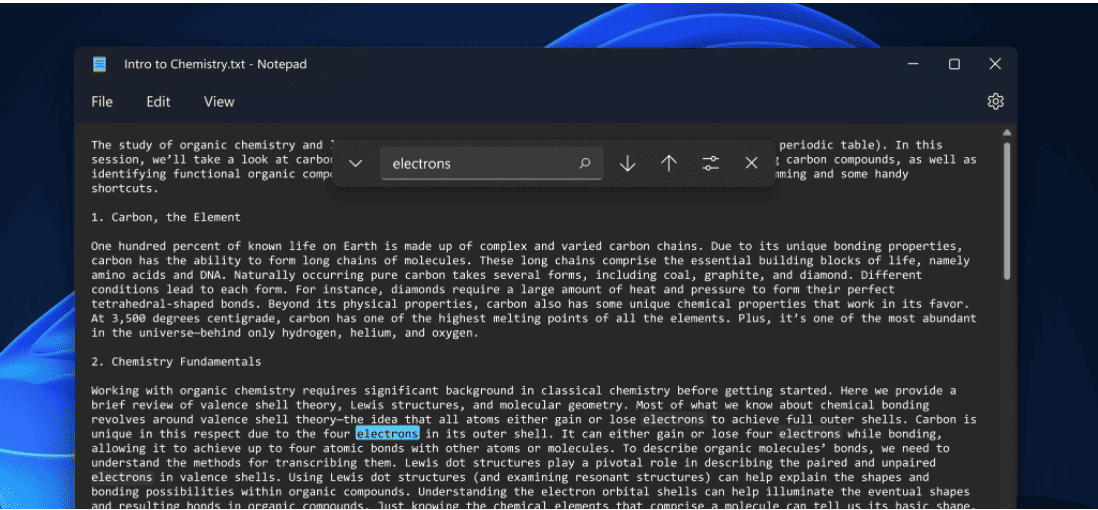Screen dimensions: 1098x510
Task: Click the line starting One hundred percent
Action: click(527, 246)
